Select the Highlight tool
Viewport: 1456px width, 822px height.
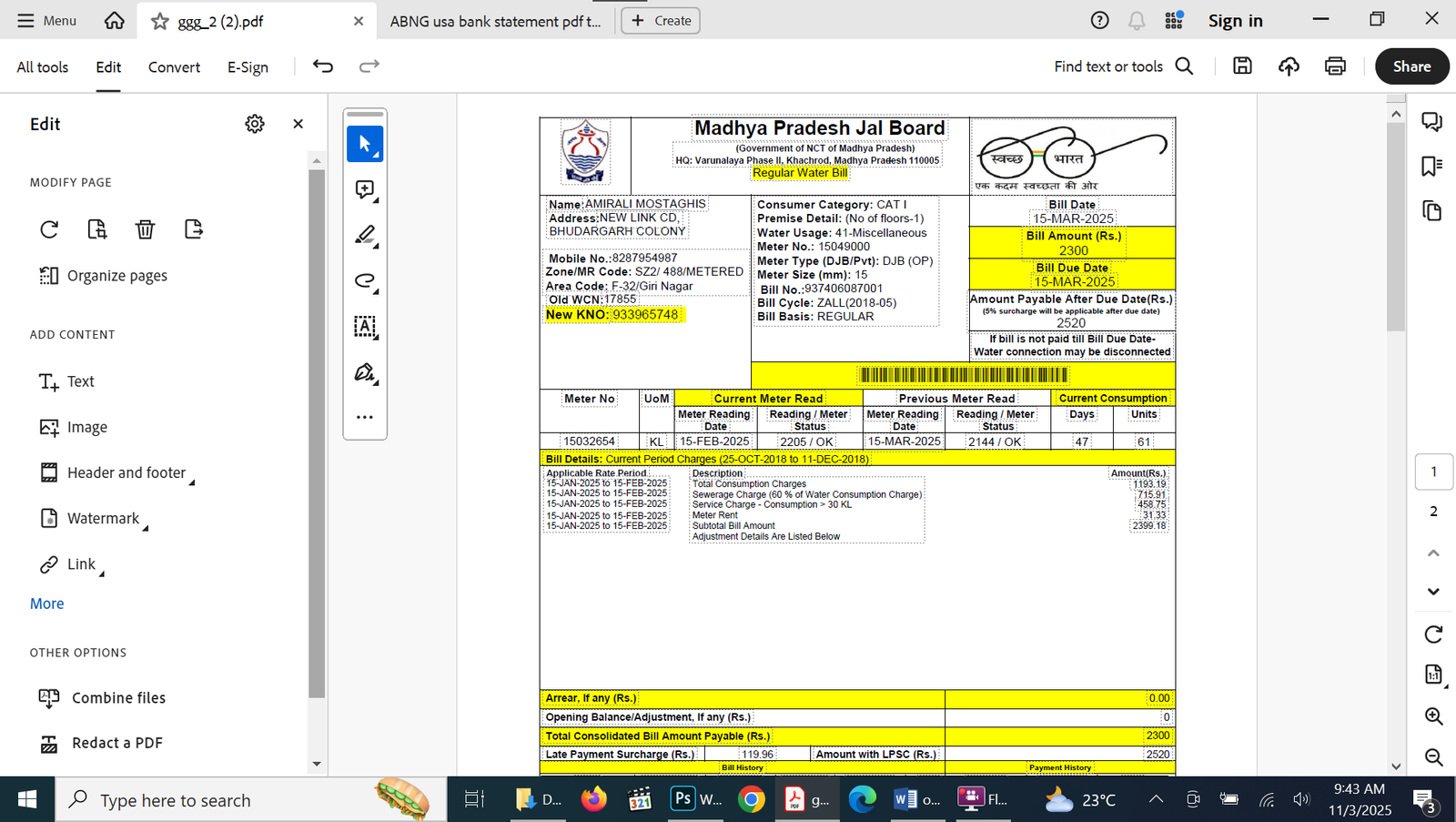tap(364, 235)
